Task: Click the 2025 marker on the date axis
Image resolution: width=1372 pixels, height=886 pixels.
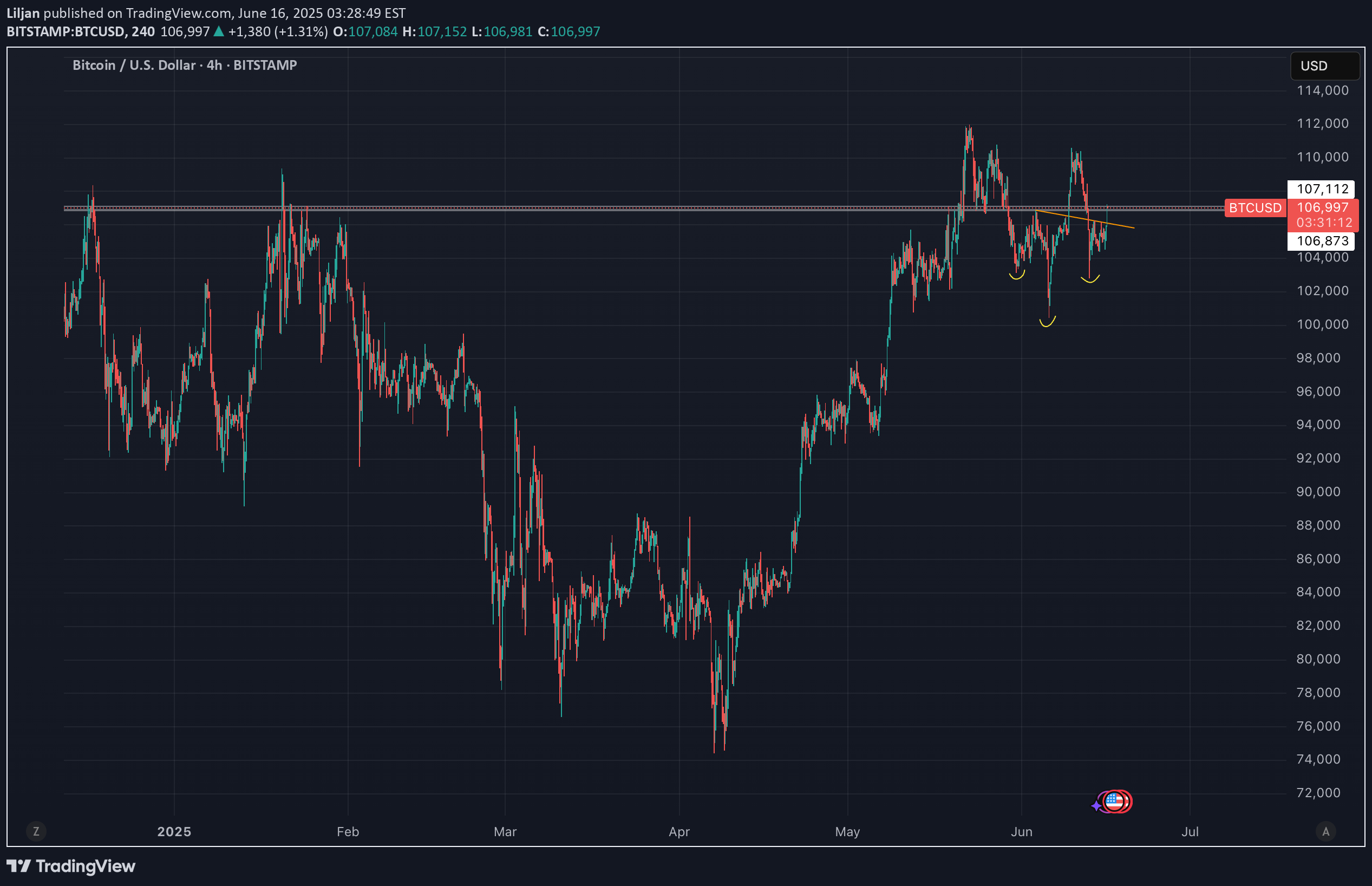Action: pyautogui.click(x=174, y=831)
